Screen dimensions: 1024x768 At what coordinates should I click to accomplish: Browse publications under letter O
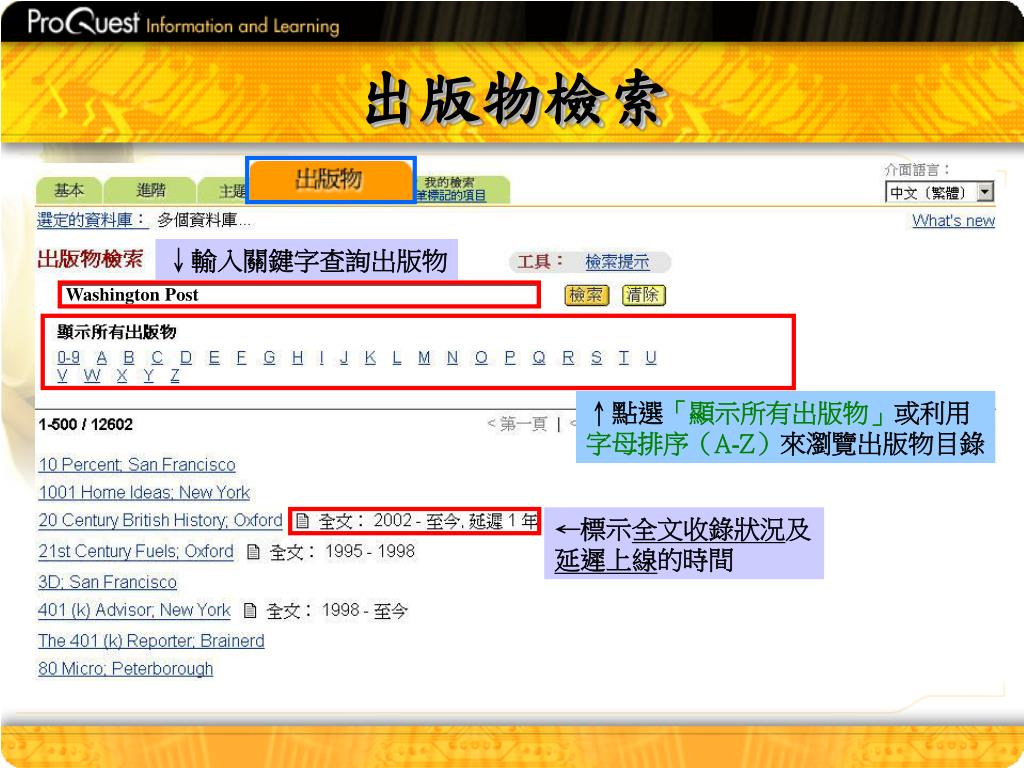[x=481, y=357]
